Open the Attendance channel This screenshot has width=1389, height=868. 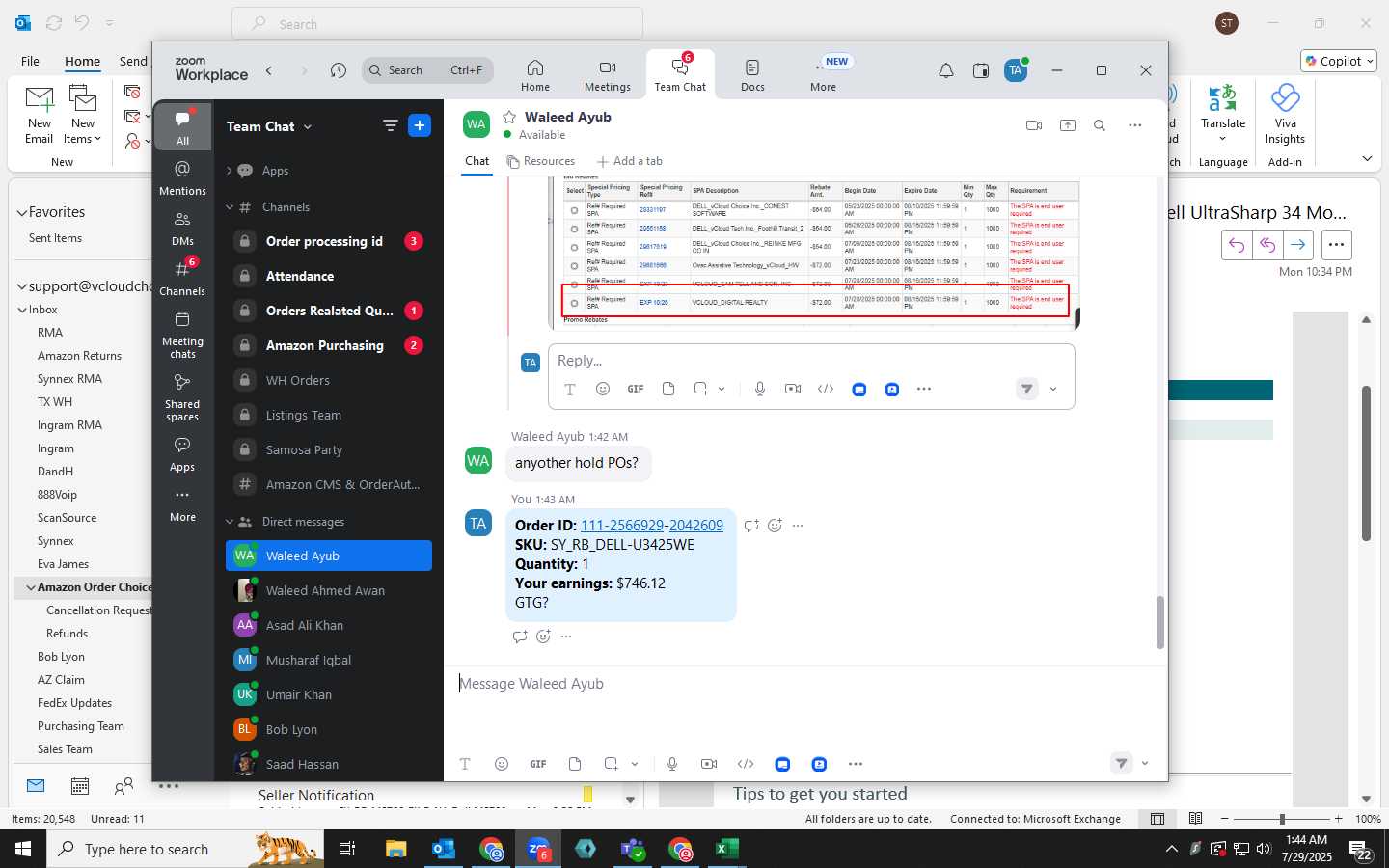coord(329,276)
